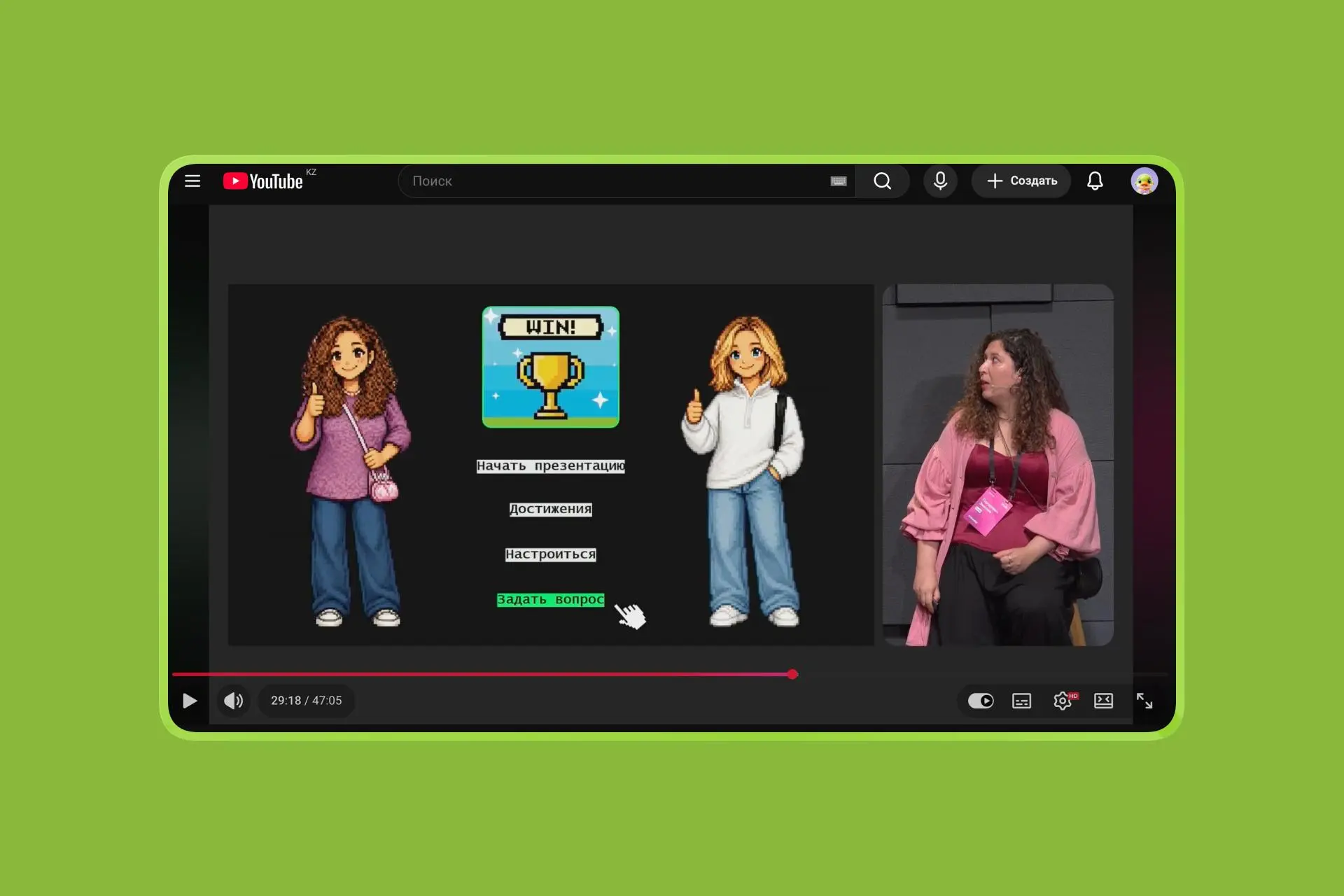Viewport: 1344px width, 896px height.
Task: Go to YouTube home via the logo
Action: point(263,181)
